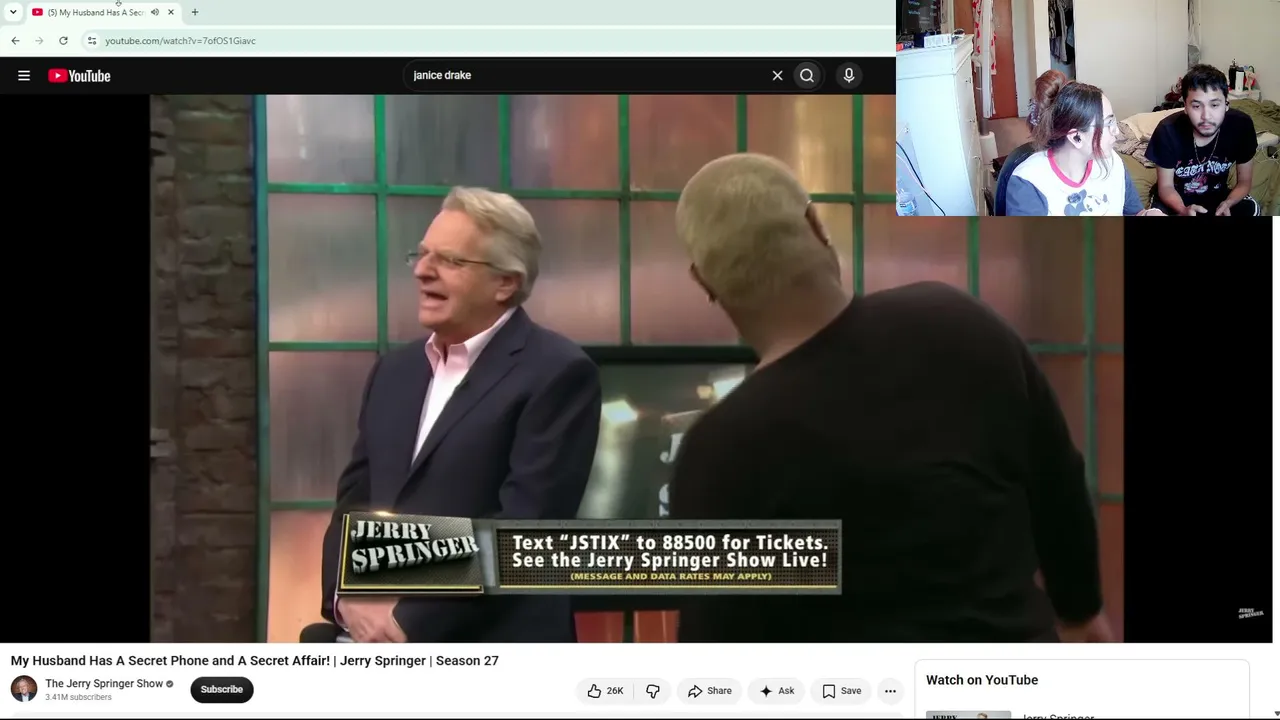Go to the YouTube home logo

coord(79,76)
